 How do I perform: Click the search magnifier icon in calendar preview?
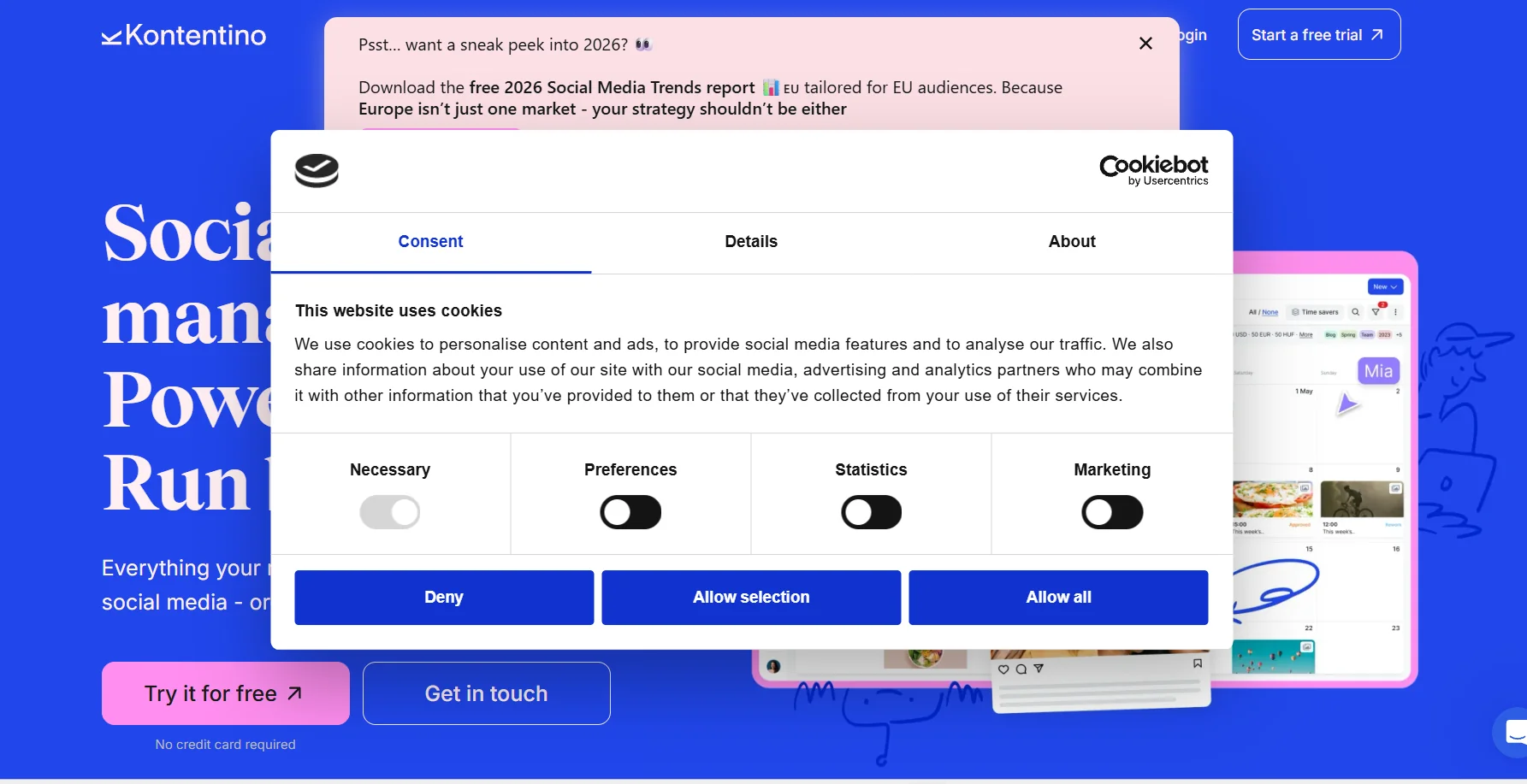1355,312
